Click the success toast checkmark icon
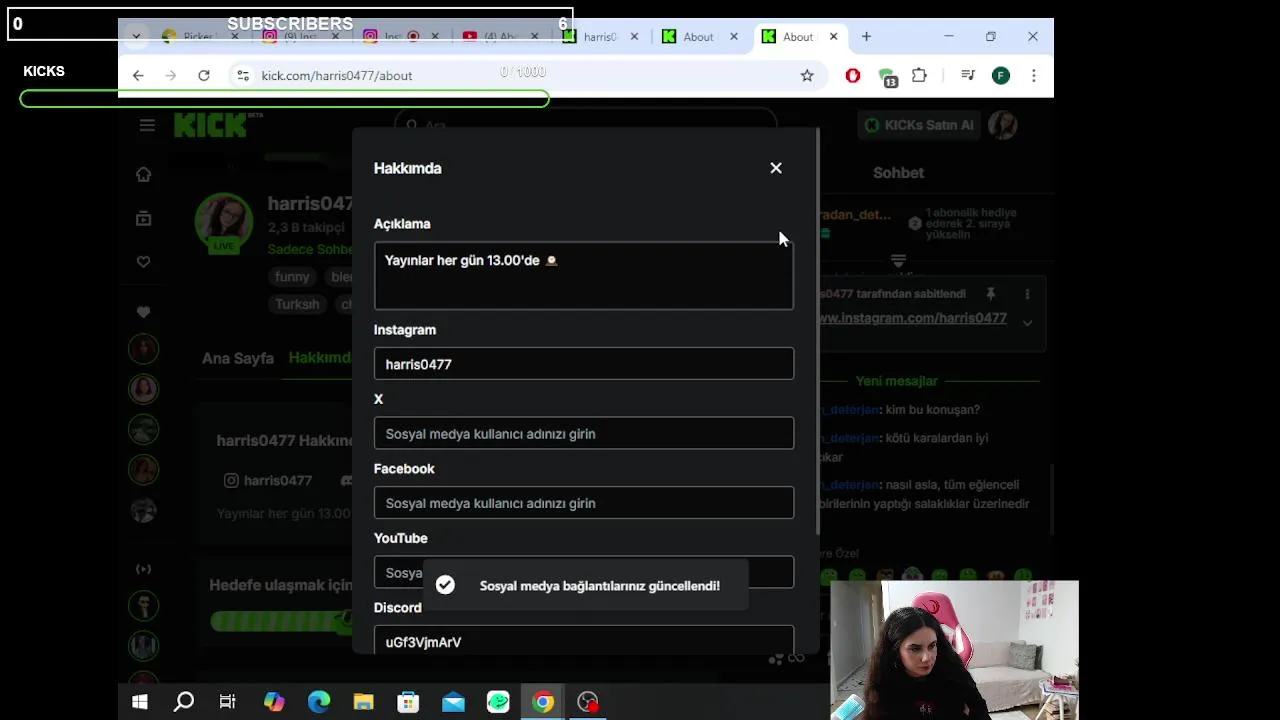1280x720 pixels. pyautogui.click(x=445, y=585)
